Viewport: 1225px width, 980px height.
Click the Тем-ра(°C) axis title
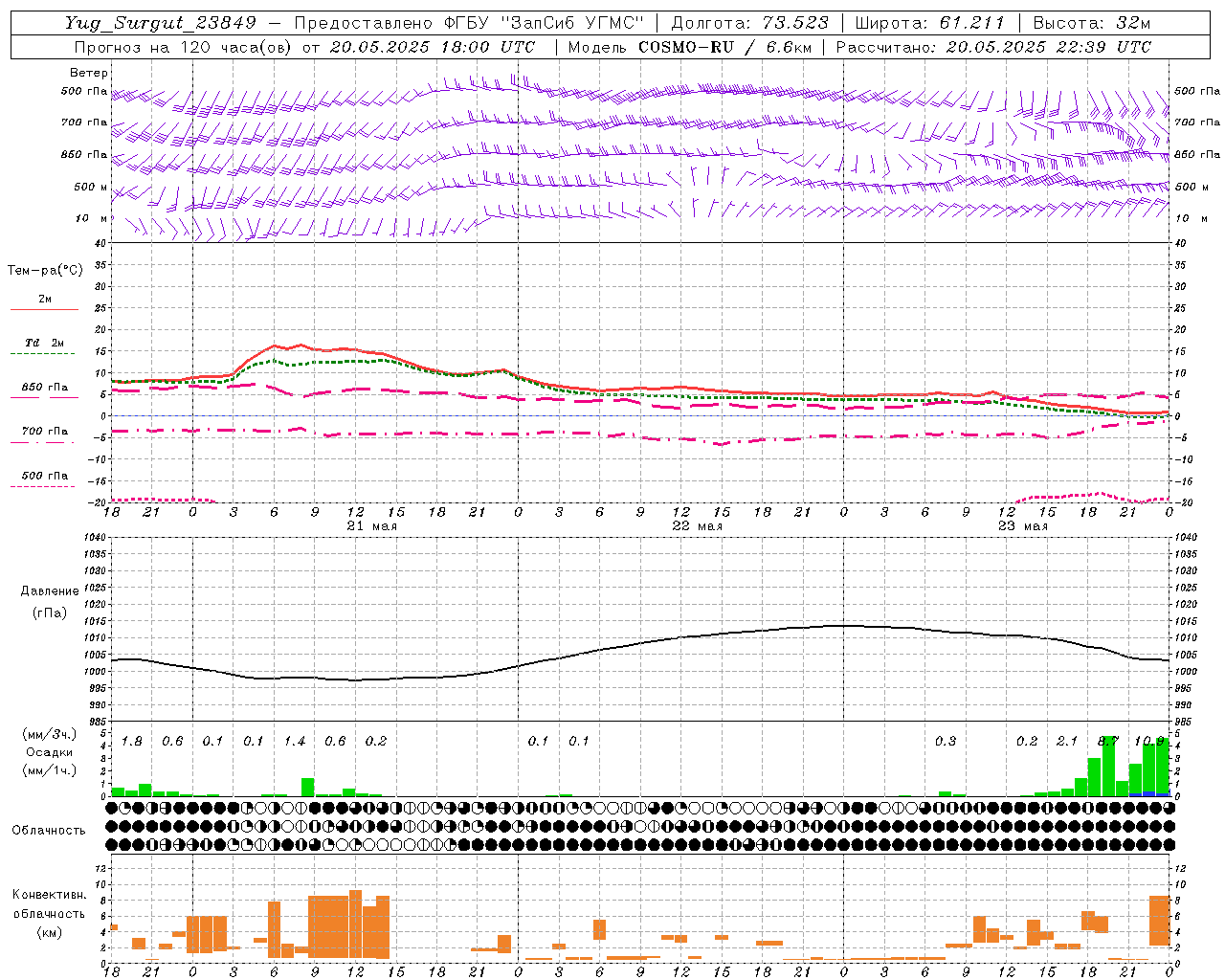pyautogui.click(x=45, y=270)
